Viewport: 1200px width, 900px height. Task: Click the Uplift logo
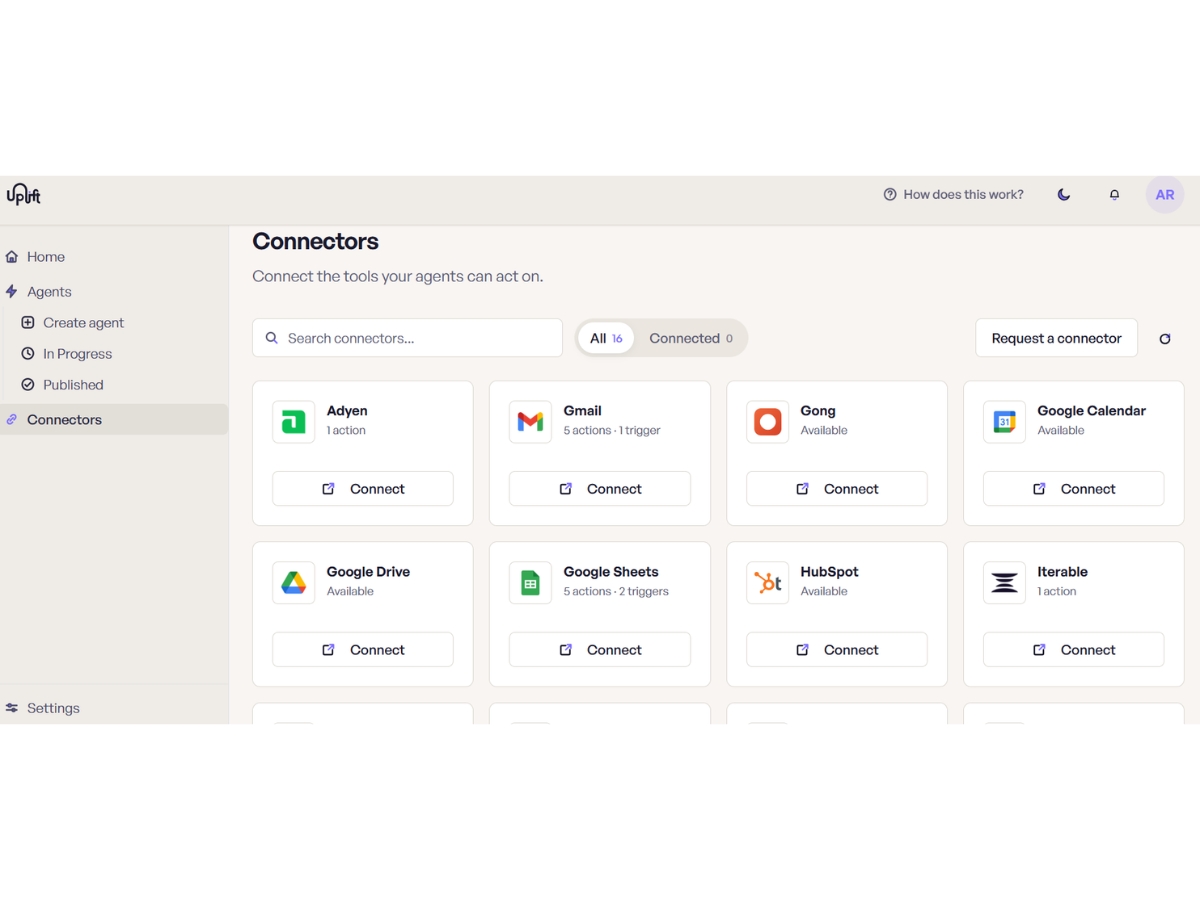coord(24,194)
